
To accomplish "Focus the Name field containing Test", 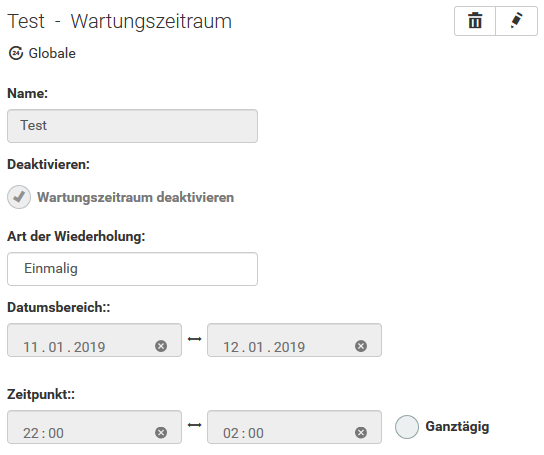I will [133, 126].
